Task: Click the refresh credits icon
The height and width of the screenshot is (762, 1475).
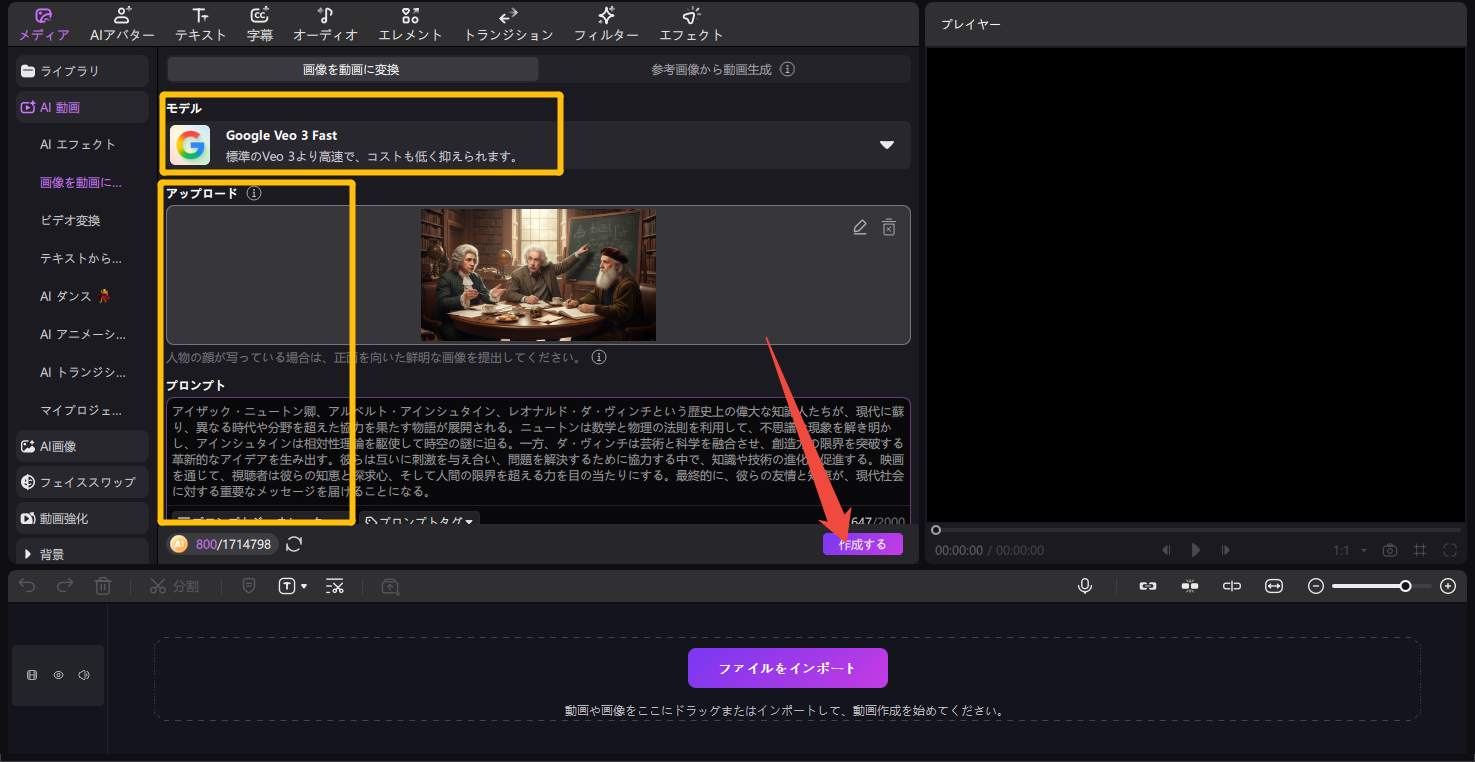Action: coord(294,544)
